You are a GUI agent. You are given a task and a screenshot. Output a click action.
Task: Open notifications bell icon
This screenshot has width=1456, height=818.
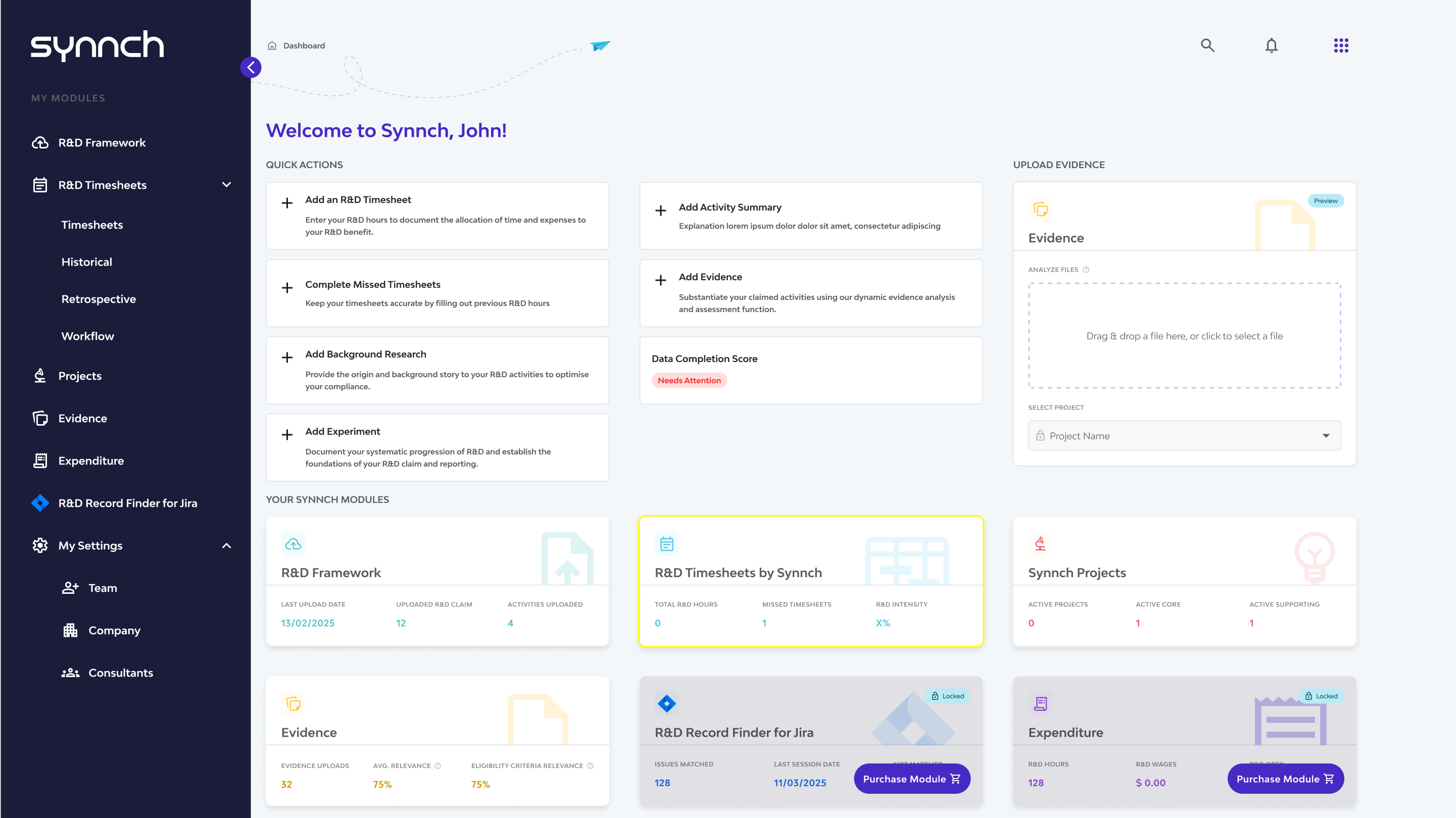(x=1271, y=45)
